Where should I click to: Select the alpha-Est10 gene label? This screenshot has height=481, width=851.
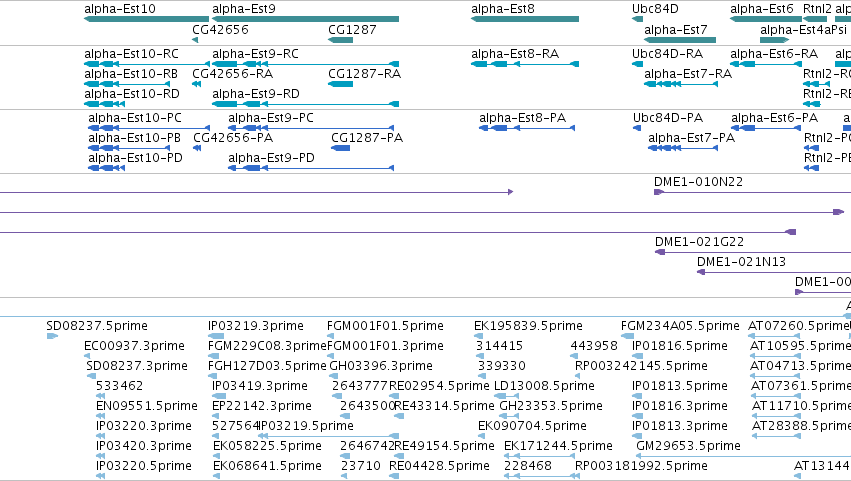(119, 9)
